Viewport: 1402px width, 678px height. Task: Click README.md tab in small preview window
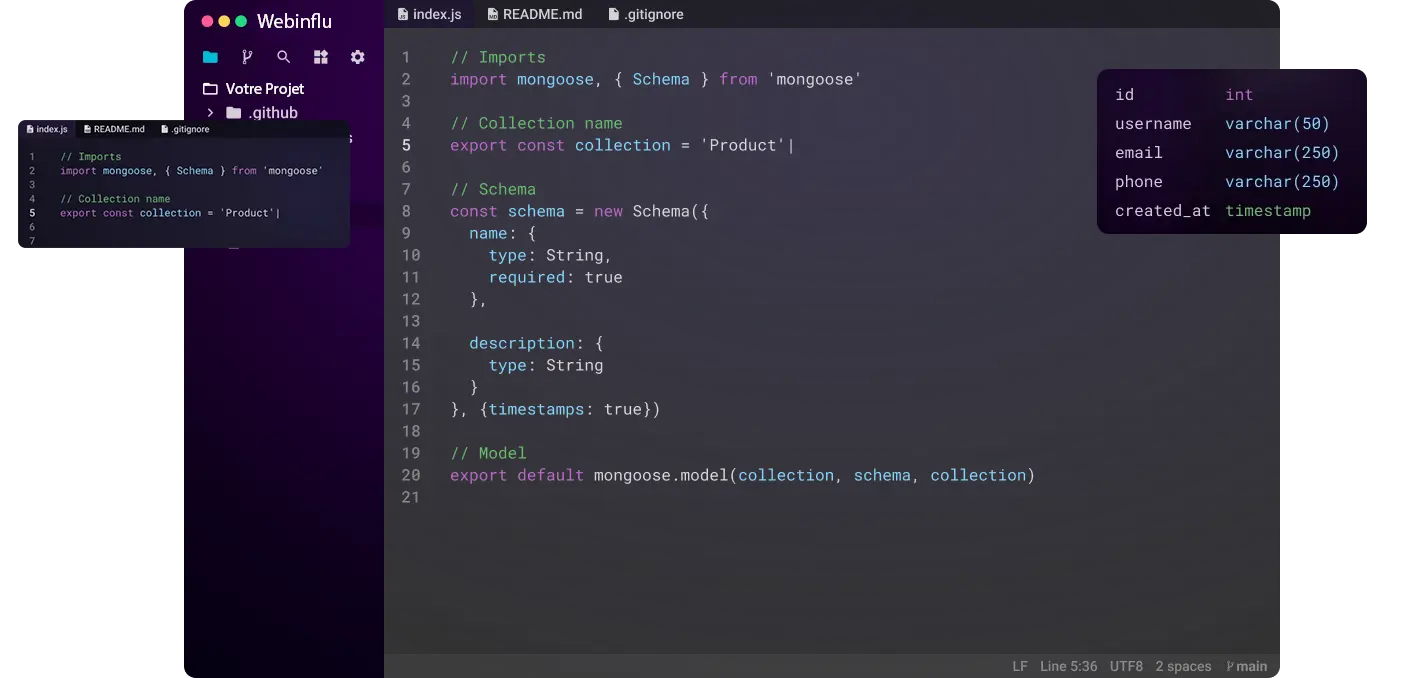(x=114, y=129)
